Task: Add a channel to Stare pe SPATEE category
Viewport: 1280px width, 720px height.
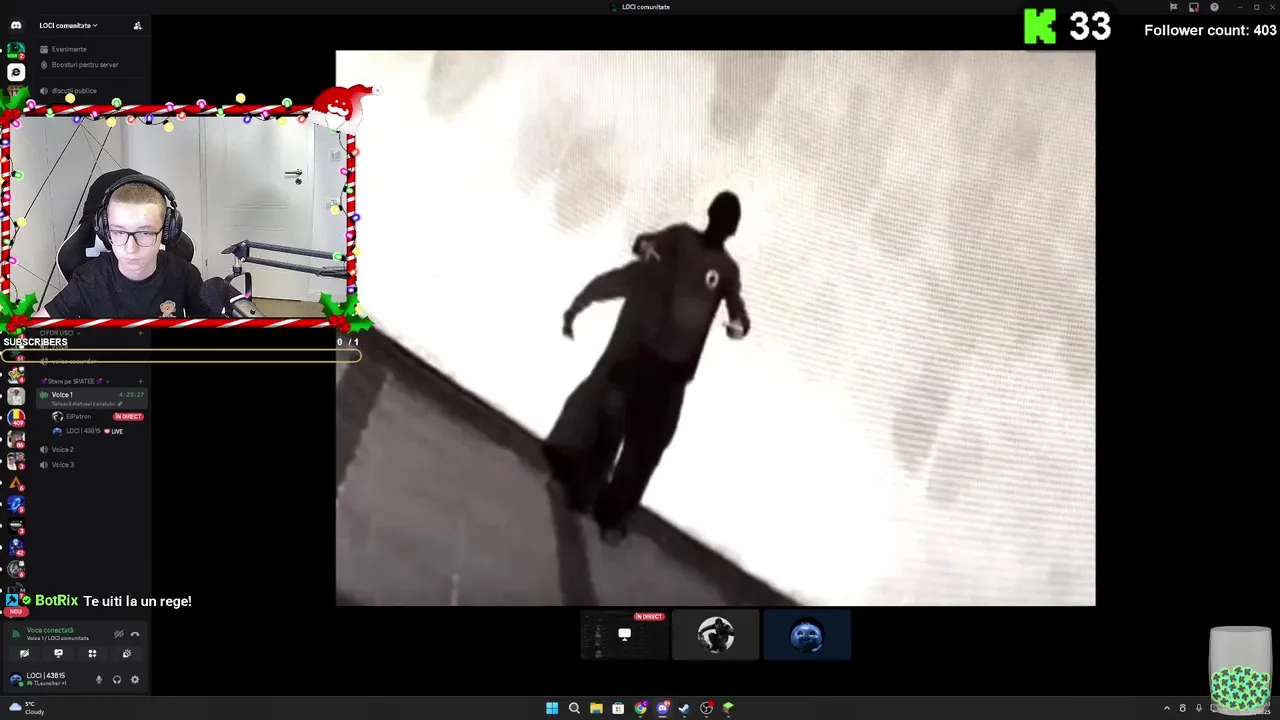Action: point(140,381)
